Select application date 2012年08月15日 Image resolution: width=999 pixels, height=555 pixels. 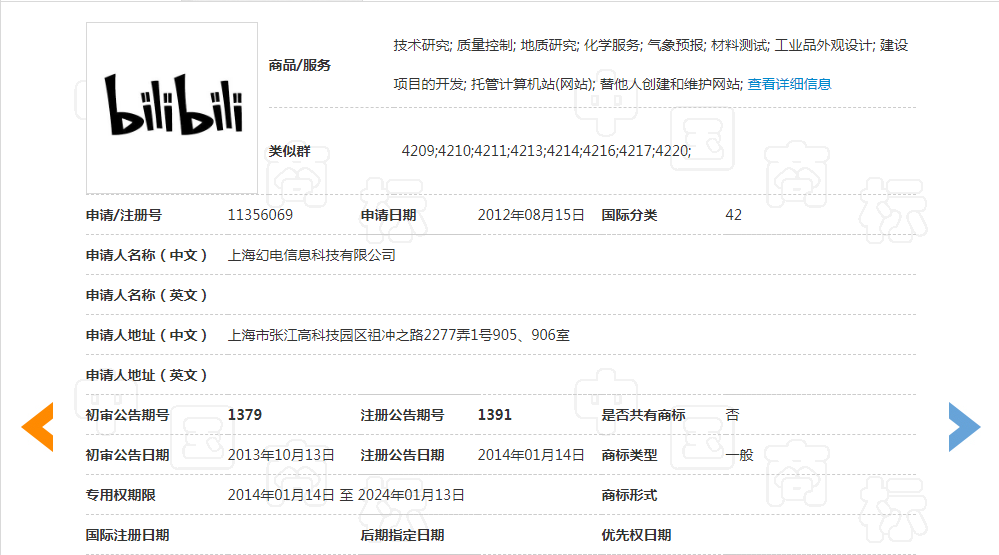click(x=531, y=215)
